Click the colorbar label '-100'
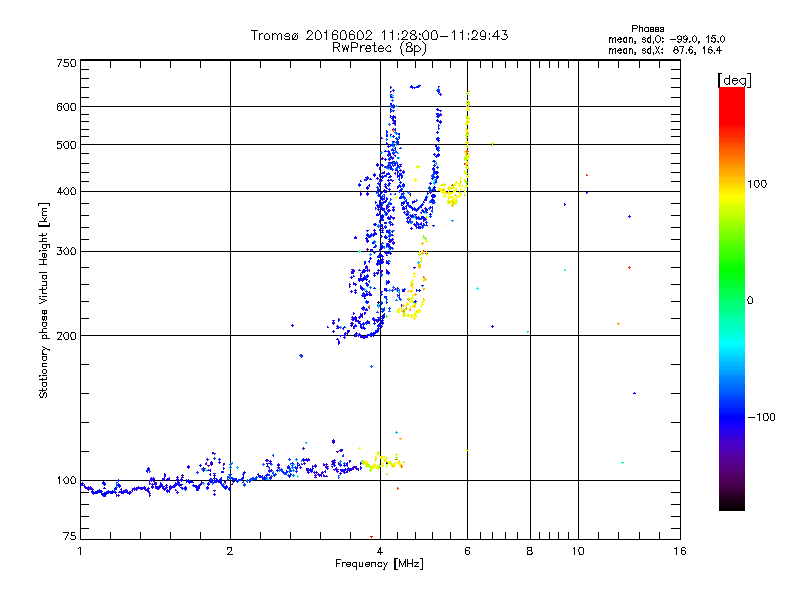This screenshot has height=600, width=800. point(762,417)
